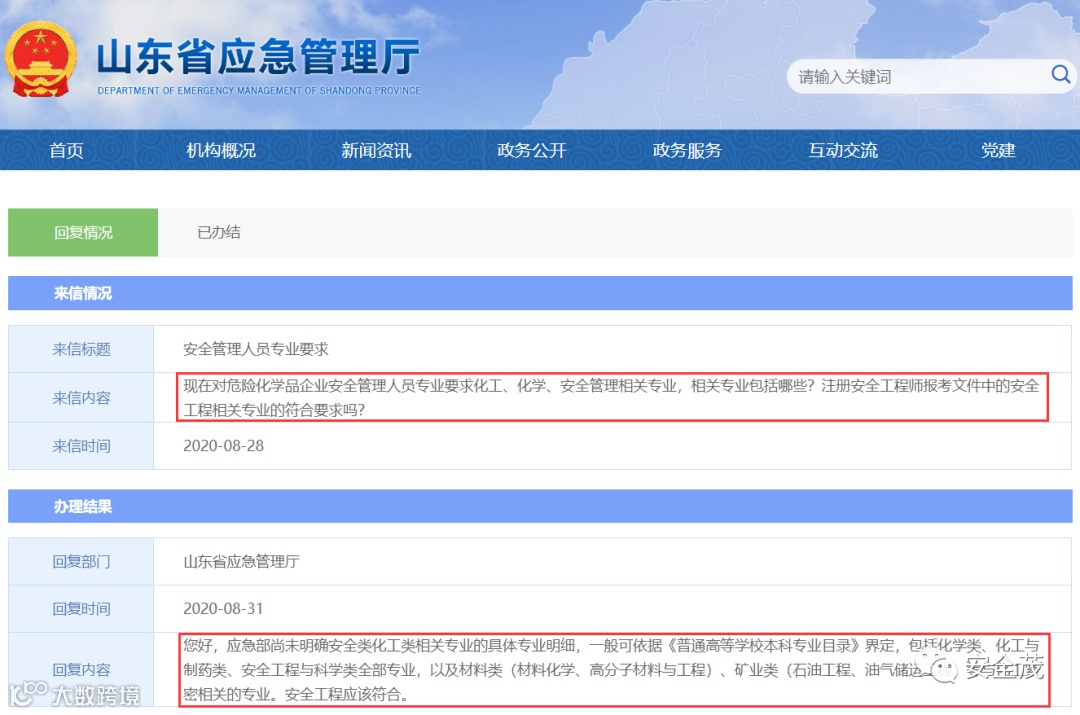Open the 机构概况 navigation item
Image resolution: width=1080 pixels, height=715 pixels.
point(221,150)
